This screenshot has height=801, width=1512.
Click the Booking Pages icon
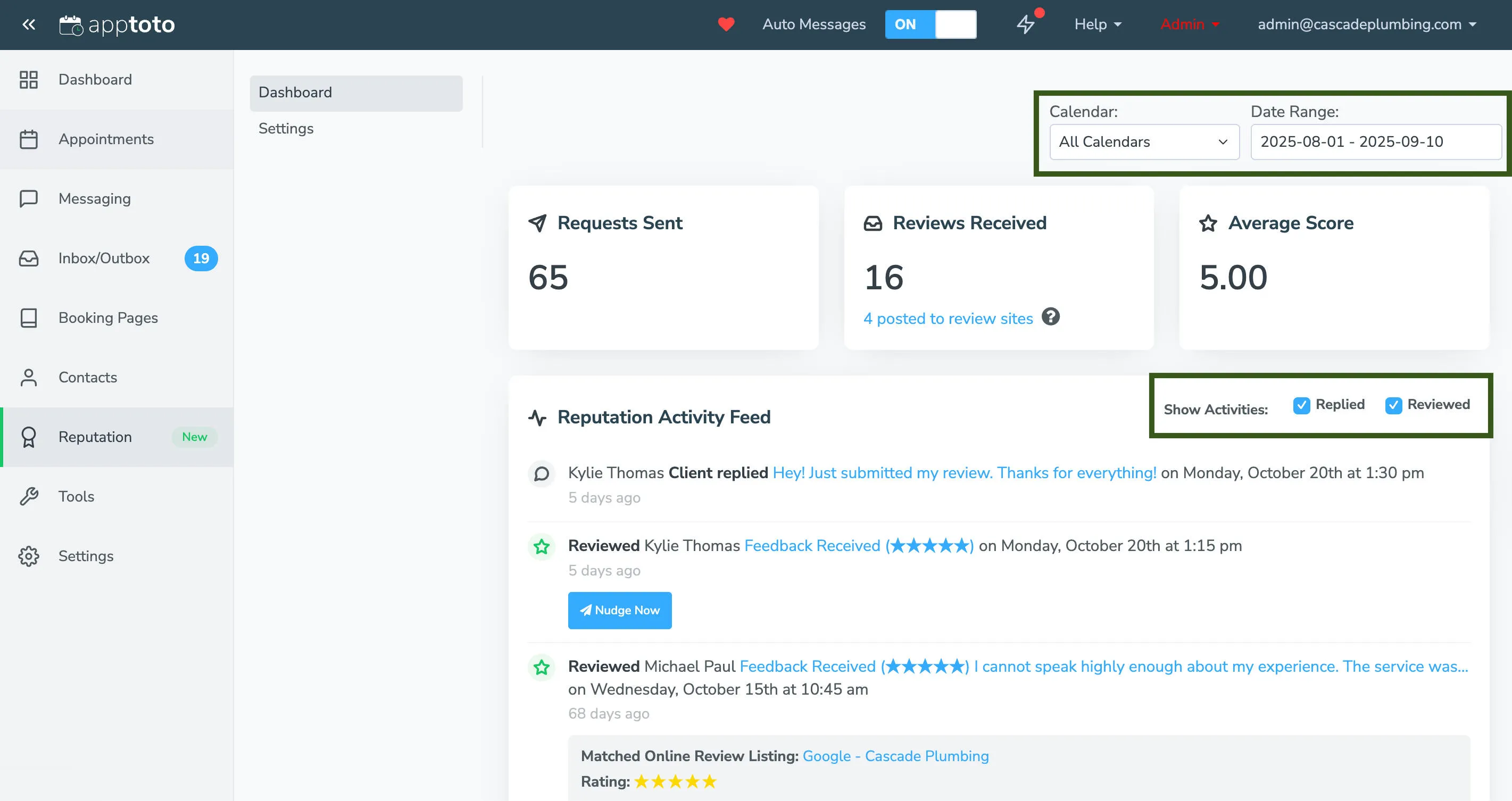[x=29, y=318]
